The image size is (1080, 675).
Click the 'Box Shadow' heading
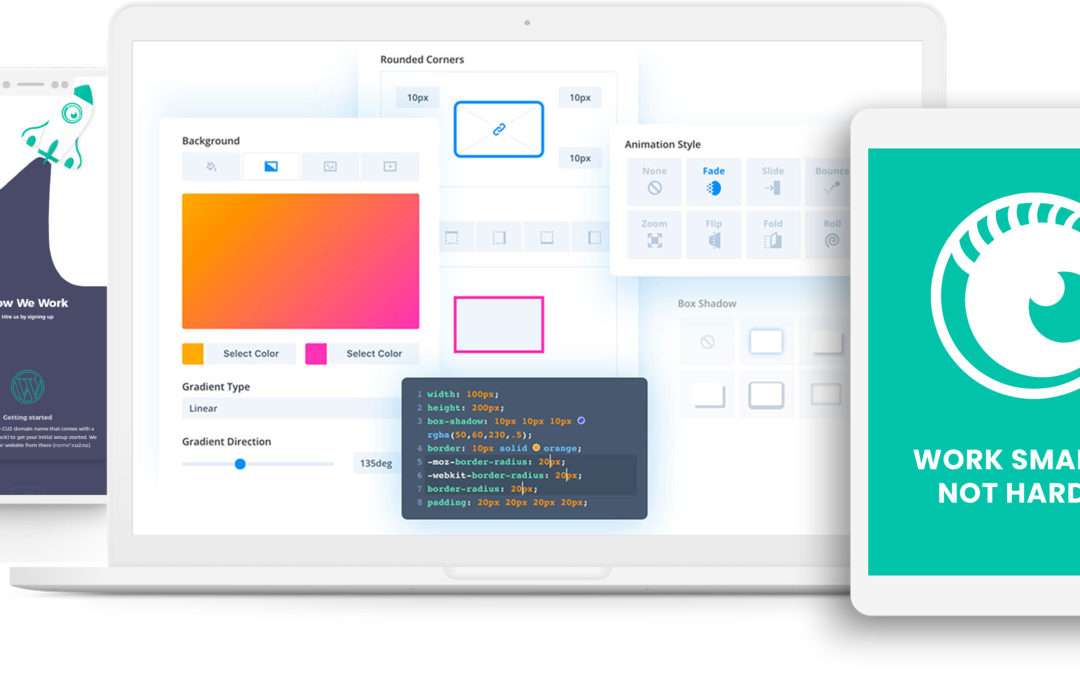coord(707,303)
